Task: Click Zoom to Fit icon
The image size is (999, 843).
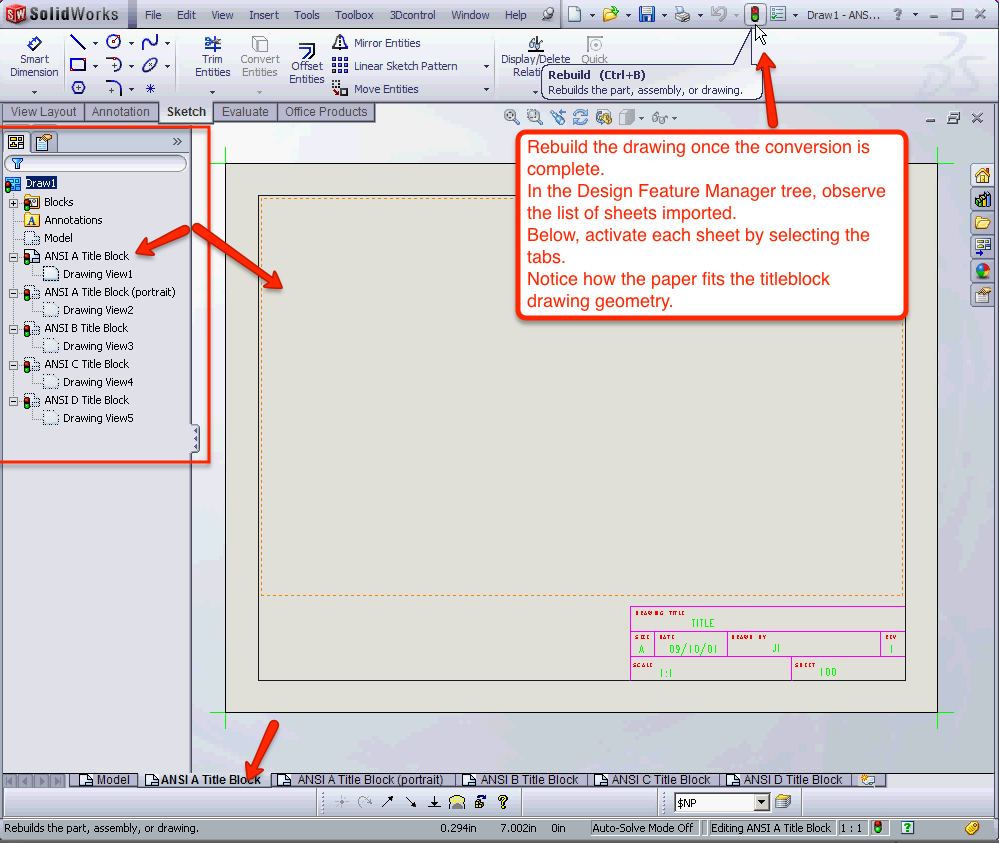Action: 511,117
